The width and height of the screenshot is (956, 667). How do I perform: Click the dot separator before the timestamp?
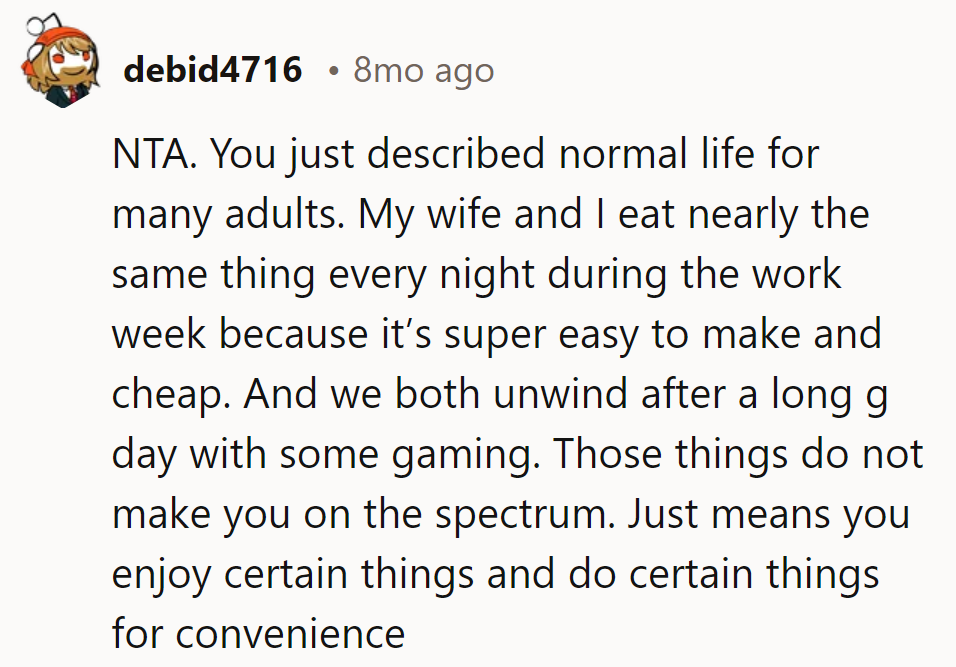click(331, 71)
